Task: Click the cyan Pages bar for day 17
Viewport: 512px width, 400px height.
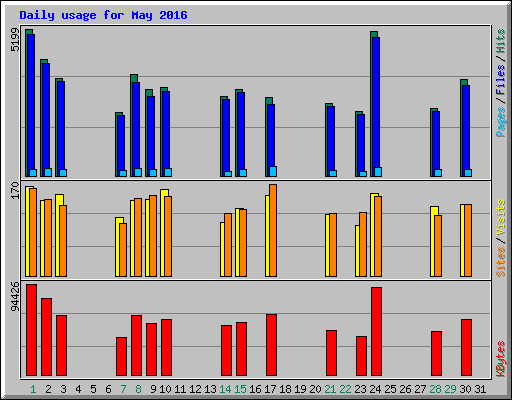Action: click(x=273, y=171)
